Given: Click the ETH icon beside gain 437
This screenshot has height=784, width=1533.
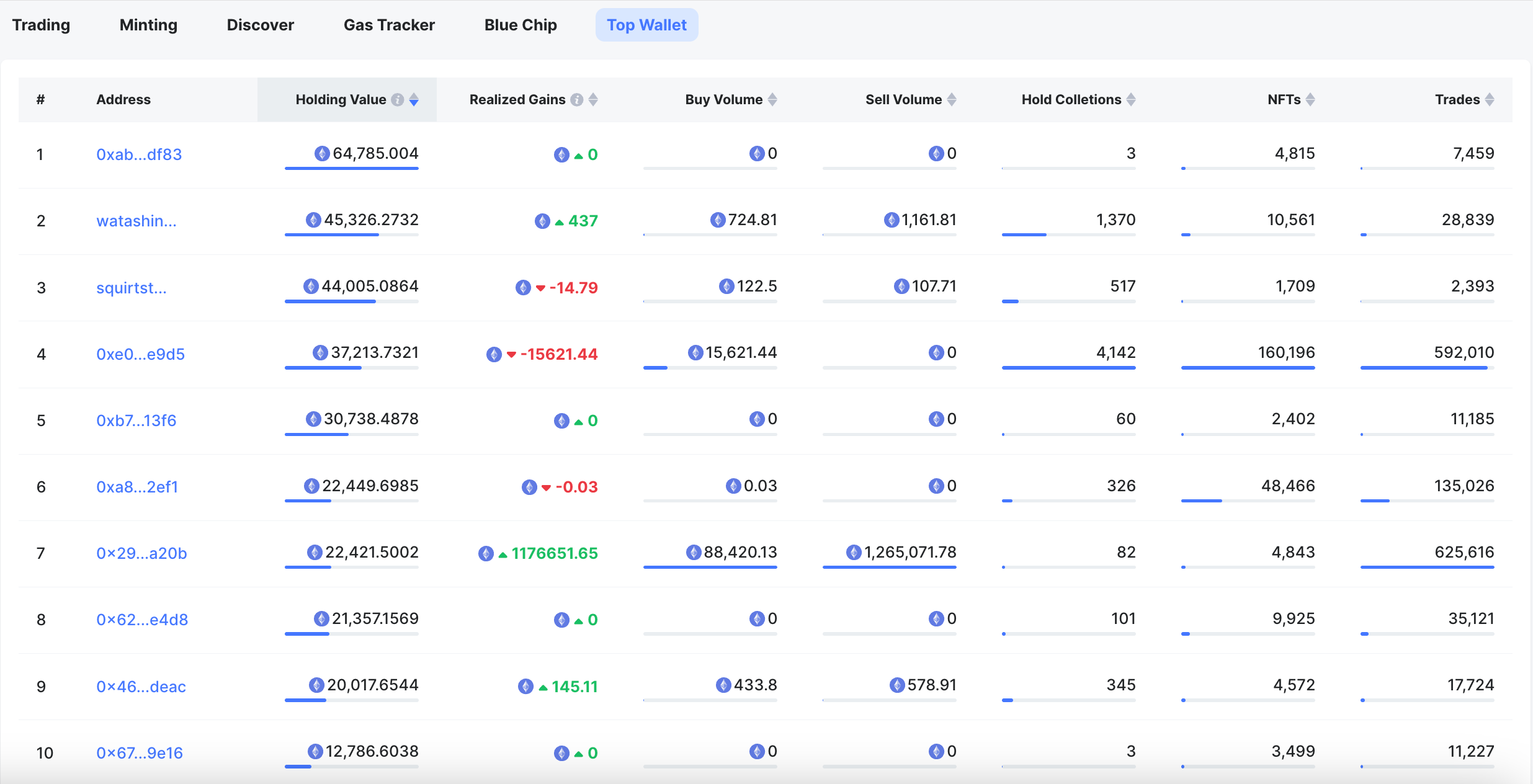Looking at the screenshot, I should [542, 221].
